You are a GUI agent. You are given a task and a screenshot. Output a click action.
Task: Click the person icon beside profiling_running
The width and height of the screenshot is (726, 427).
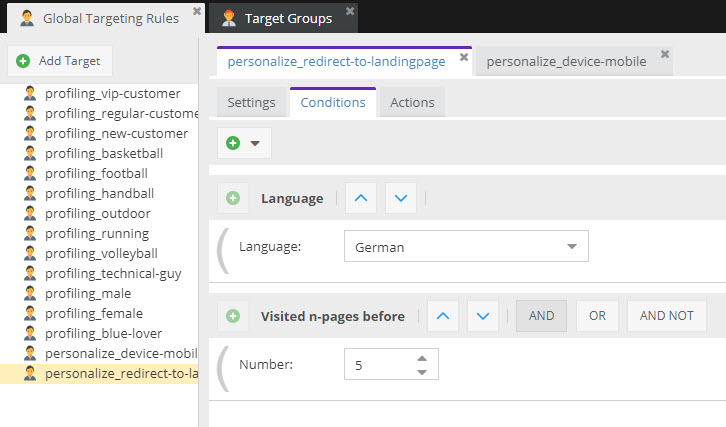(30, 233)
